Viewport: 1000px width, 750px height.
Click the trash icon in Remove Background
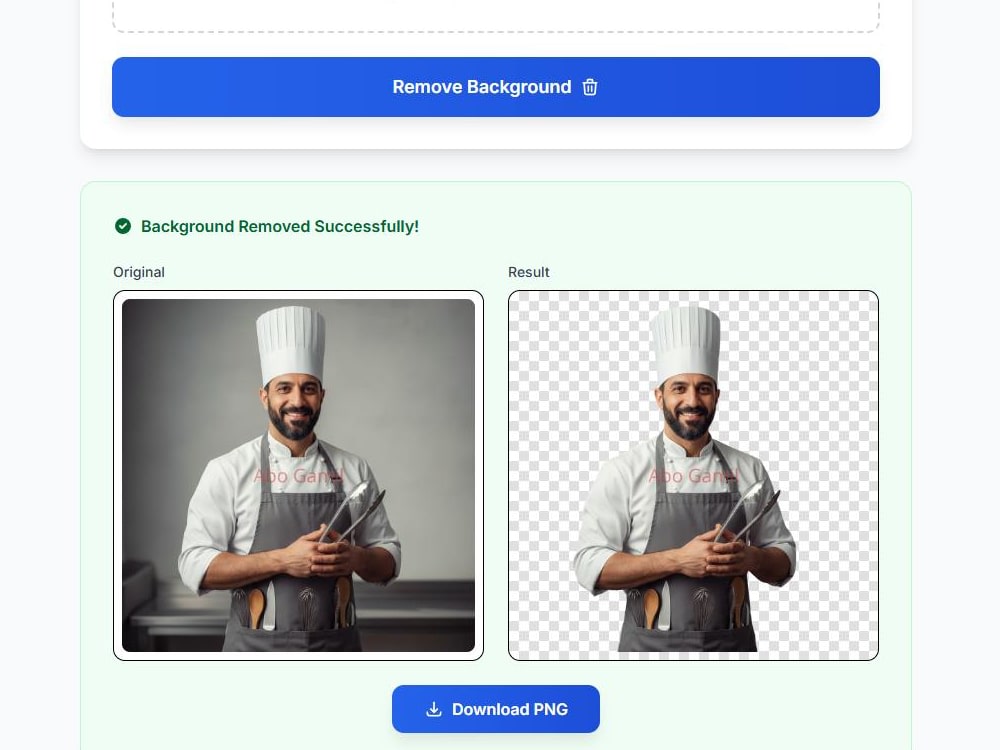coord(590,87)
